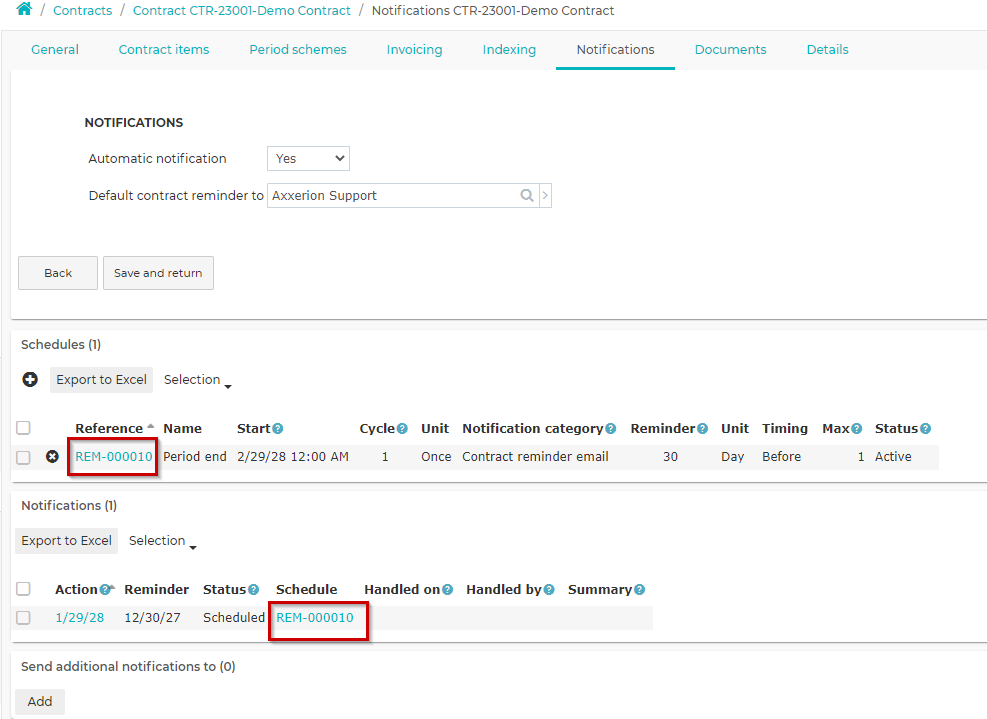This screenshot has width=987, height=719.
Task: Sort schedules by the Reference column header
Action: (109, 429)
